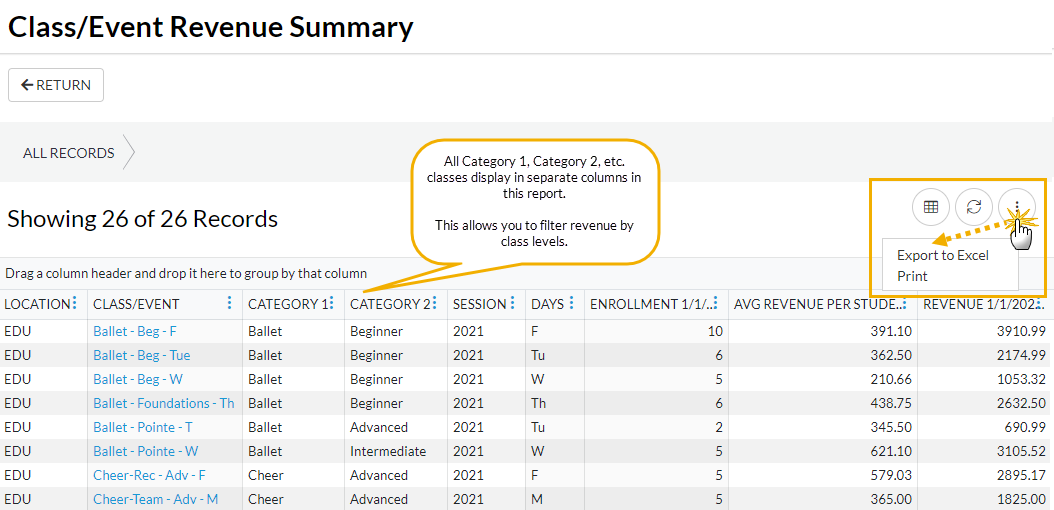Select Print from the options menu
This screenshot has width=1054, height=510.
click(912, 276)
